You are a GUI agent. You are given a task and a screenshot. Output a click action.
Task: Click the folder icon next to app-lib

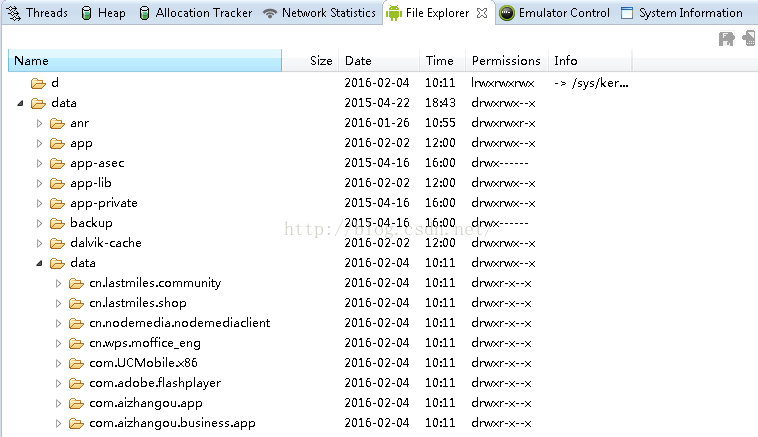pos(58,183)
